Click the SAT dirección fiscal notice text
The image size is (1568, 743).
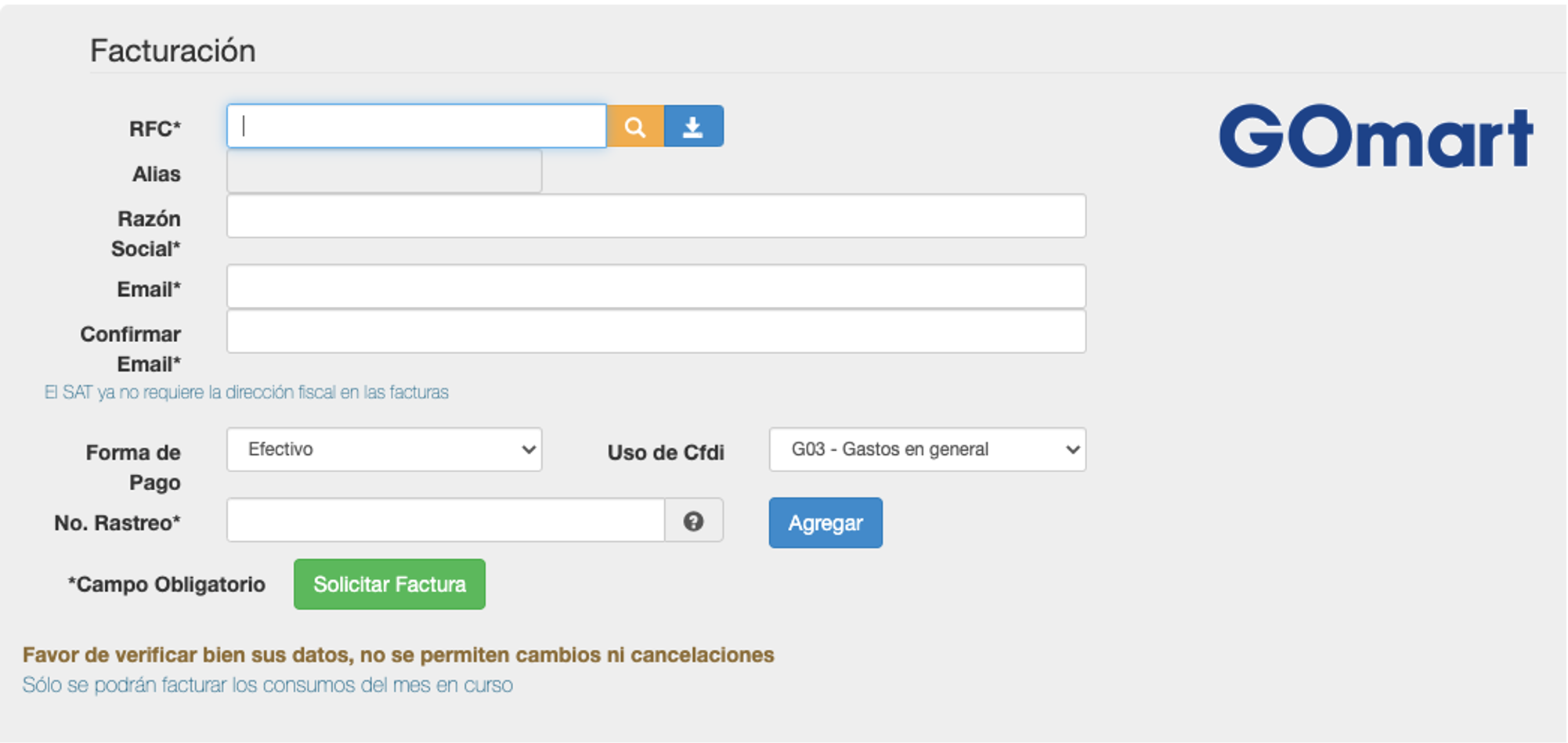(247, 392)
